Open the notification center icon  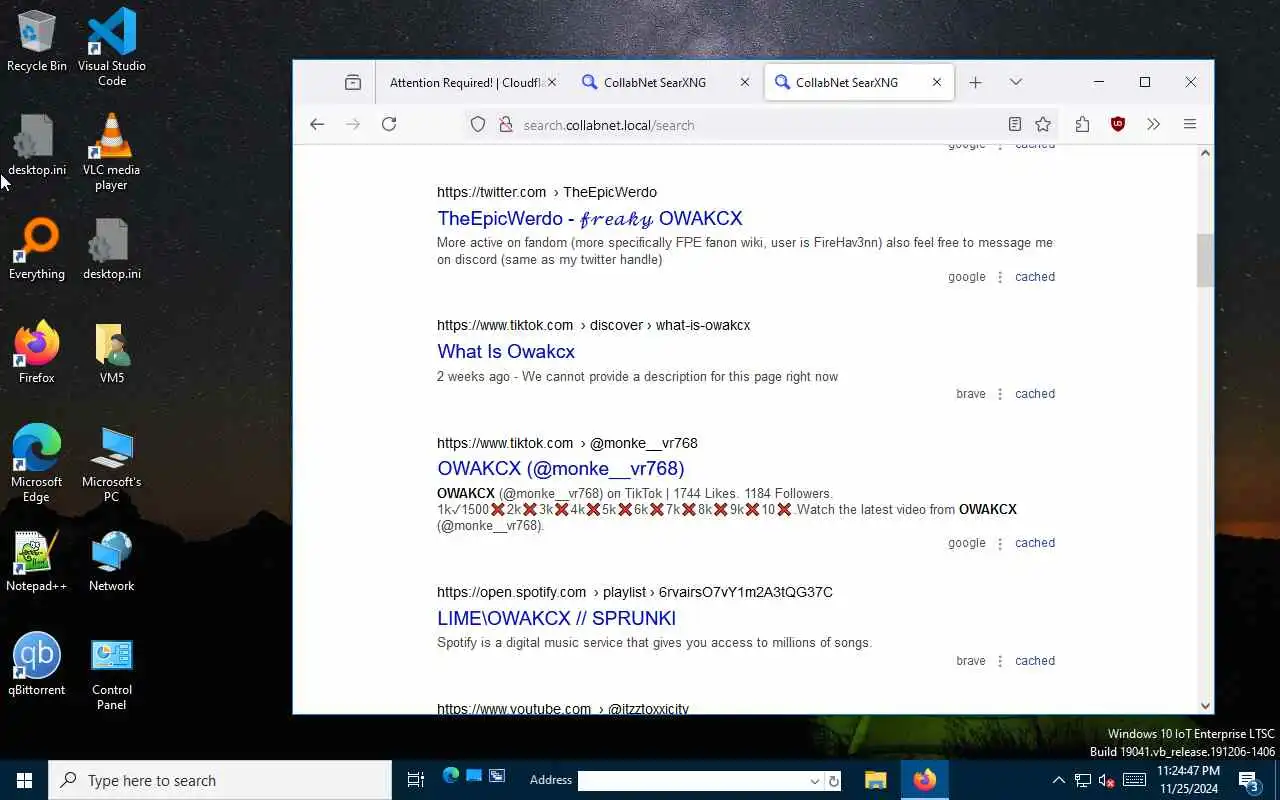click(x=1249, y=780)
